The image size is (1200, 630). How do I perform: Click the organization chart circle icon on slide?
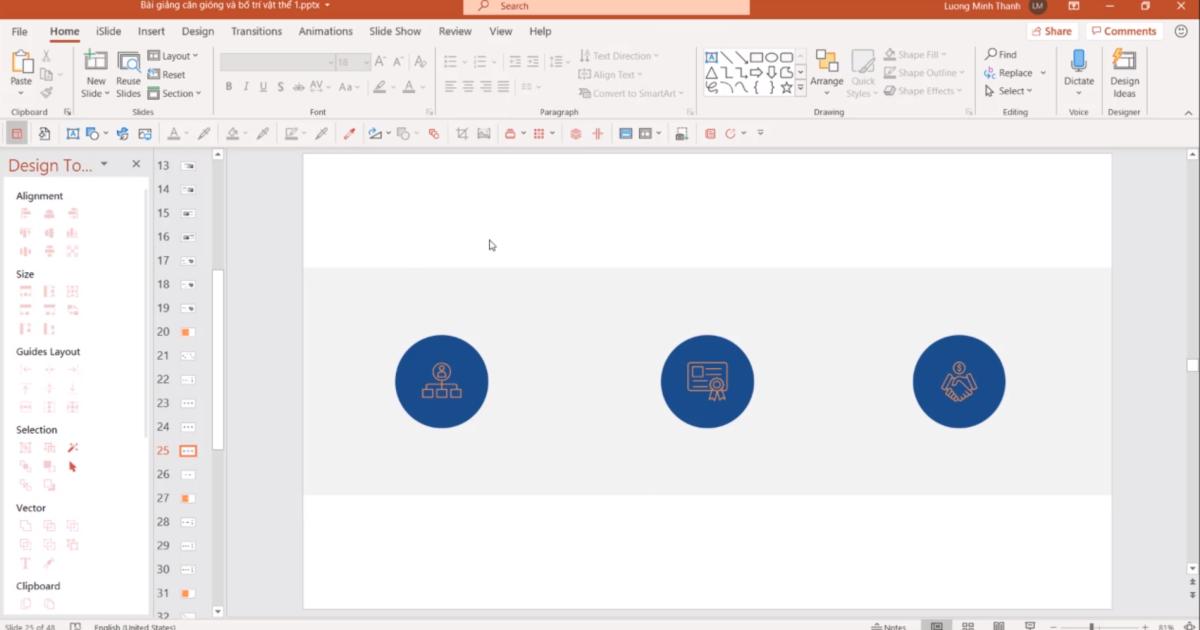pos(441,381)
